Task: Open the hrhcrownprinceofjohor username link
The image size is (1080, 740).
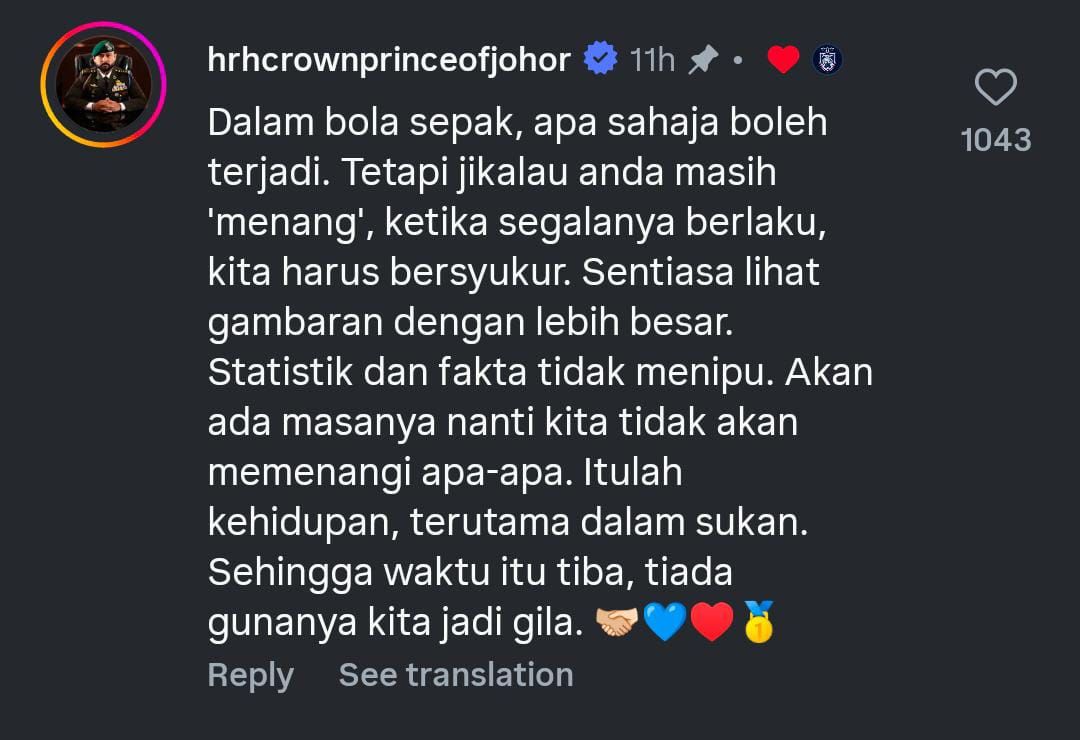Action: 389,61
